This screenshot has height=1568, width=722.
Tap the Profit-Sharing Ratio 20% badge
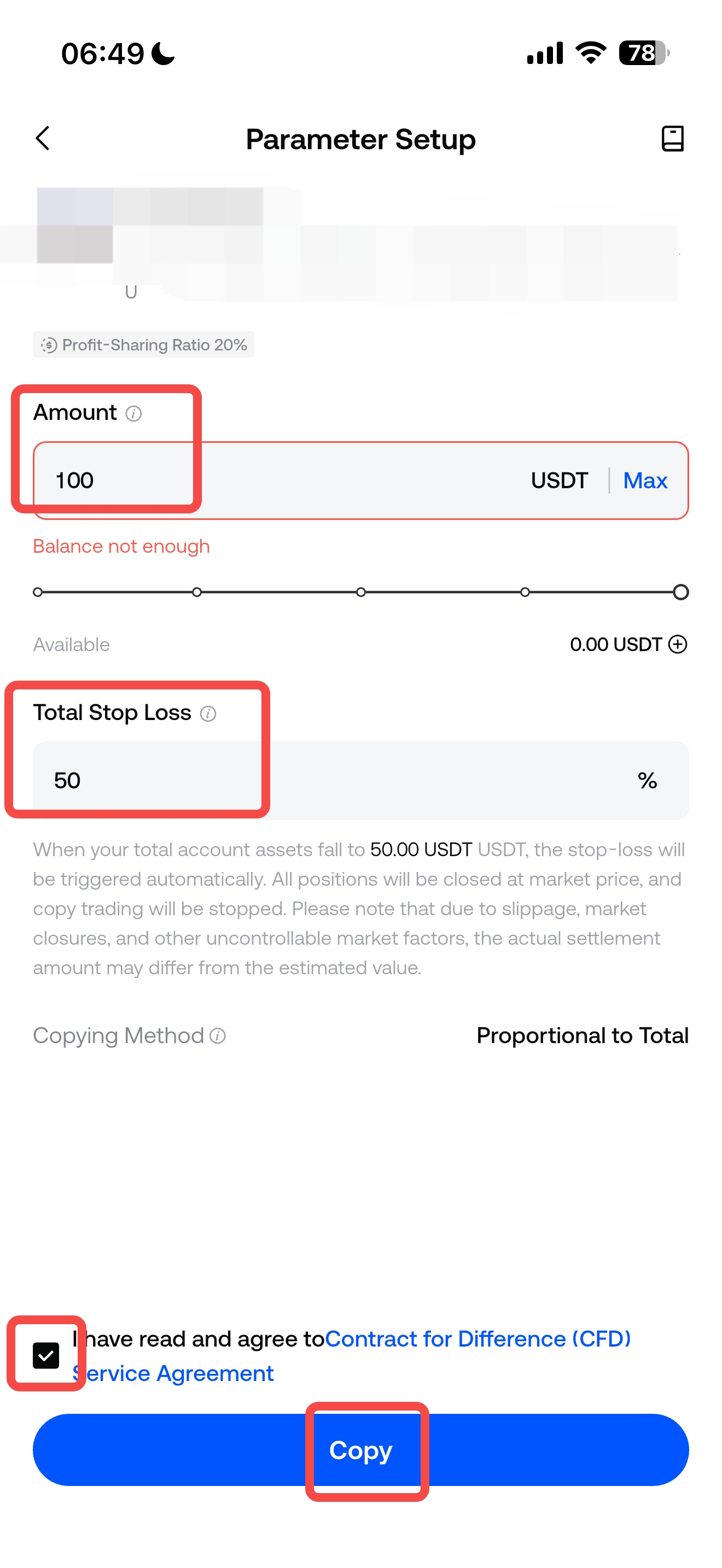[144, 345]
